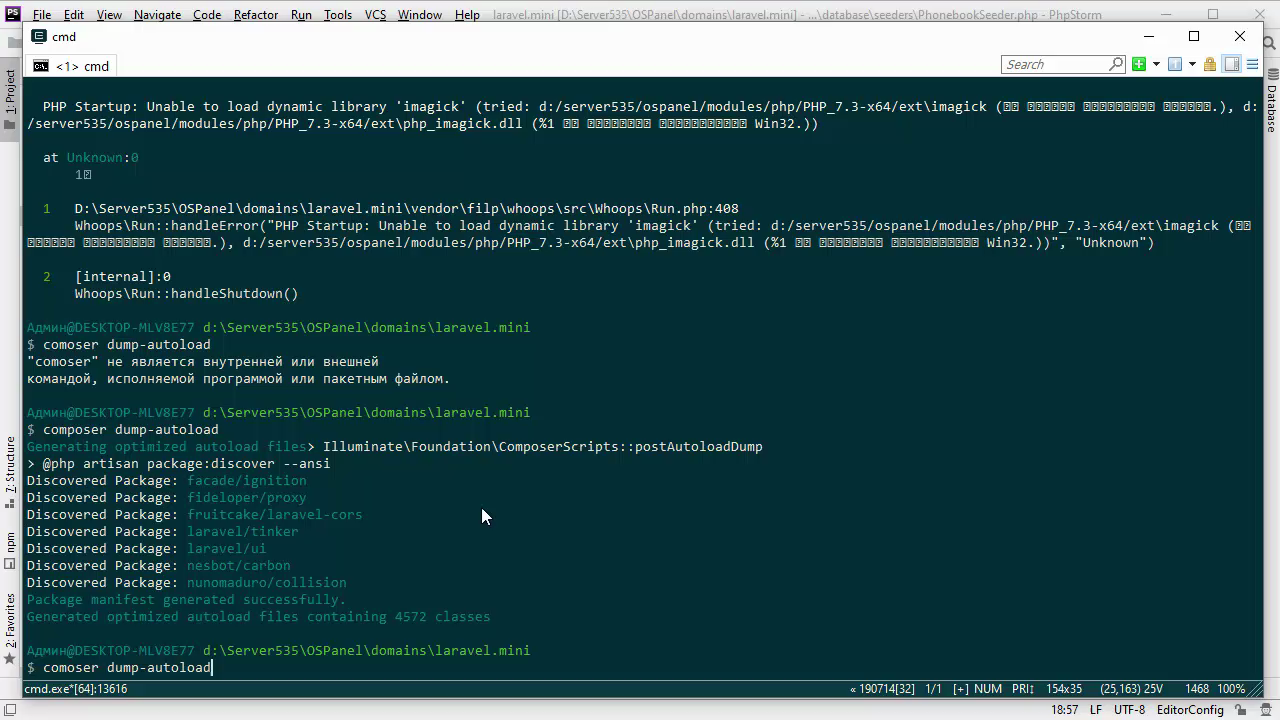Click the EditorConfig status item
This screenshot has height=720, width=1280.
[x=1190, y=709]
